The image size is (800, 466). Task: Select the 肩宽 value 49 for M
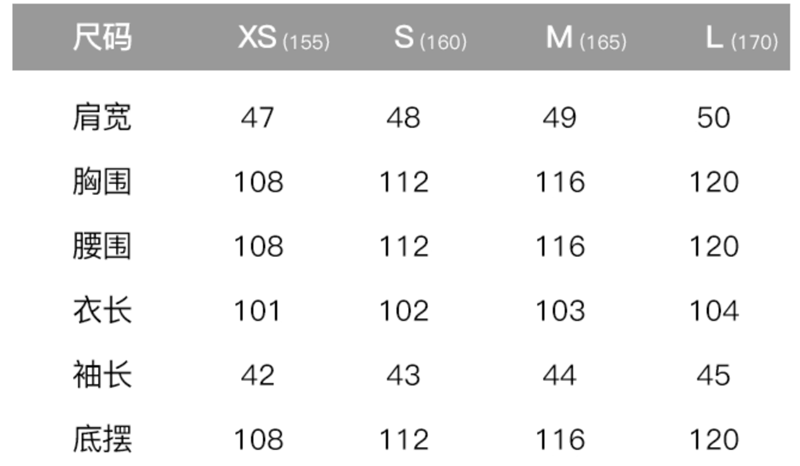tap(560, 117)
